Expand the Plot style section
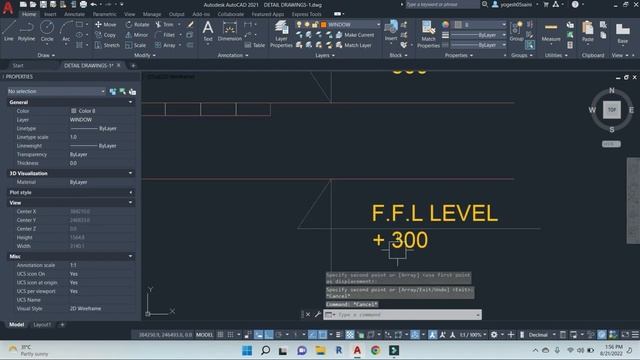 pyautogui.click(x=131, y=192)
